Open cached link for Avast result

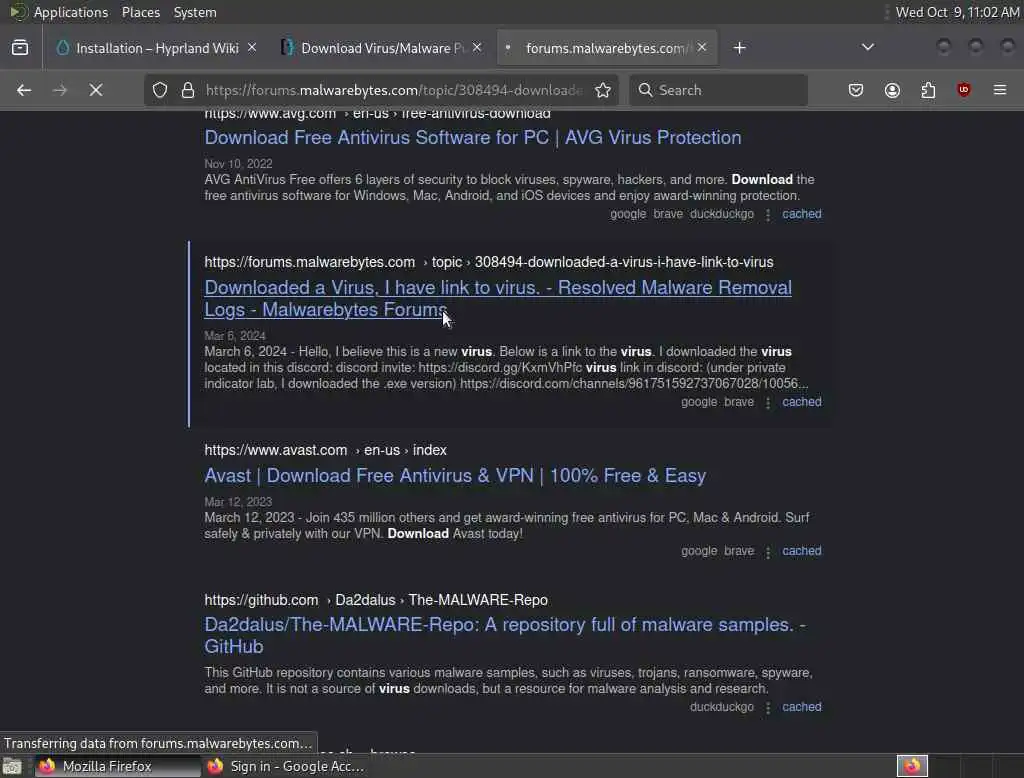coord(802,551)
